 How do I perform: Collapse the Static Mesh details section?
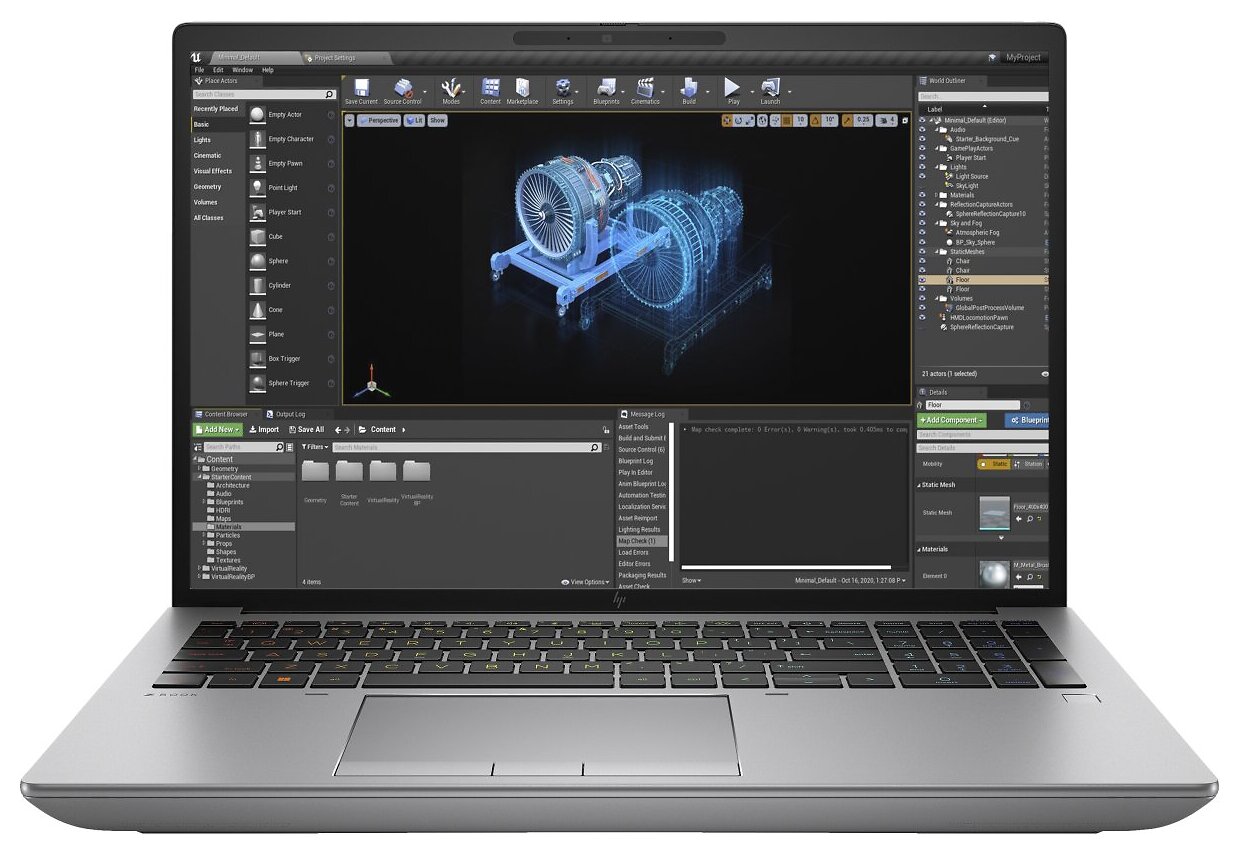pos(919,485)
